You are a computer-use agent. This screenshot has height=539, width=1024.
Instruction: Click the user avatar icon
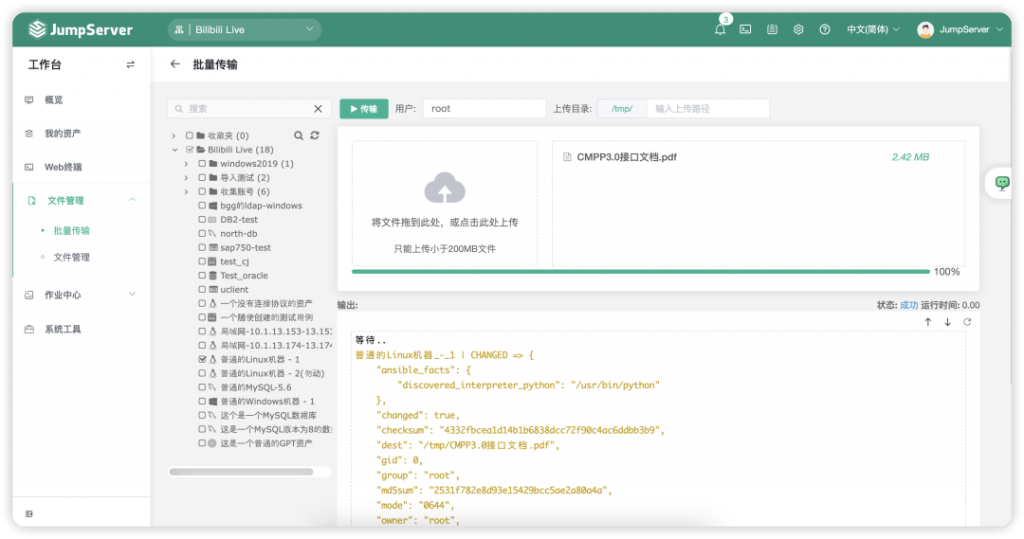click(925, 29)
